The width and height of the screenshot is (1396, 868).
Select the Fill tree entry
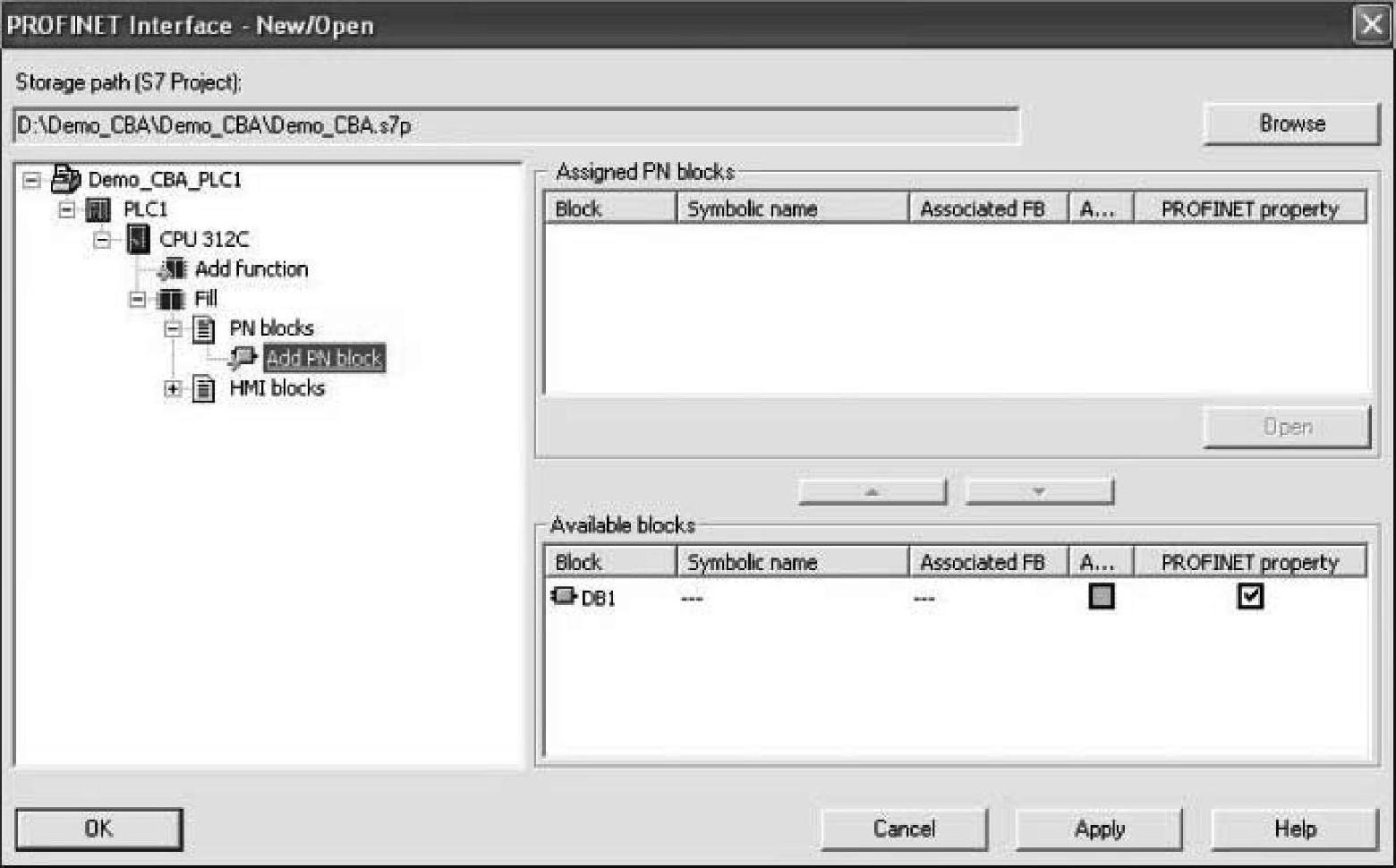[206, 298]
